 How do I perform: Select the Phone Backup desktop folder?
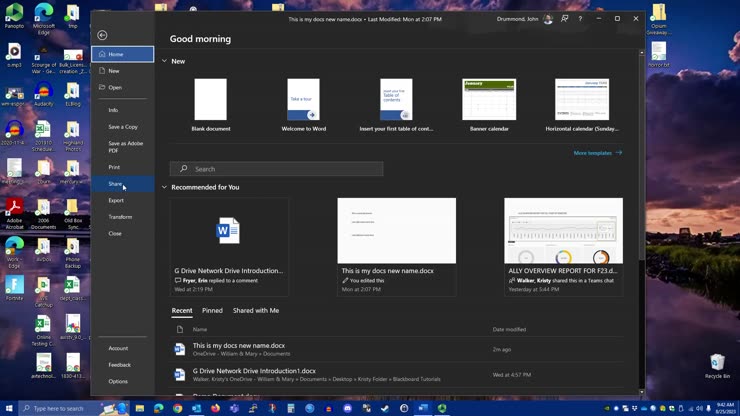(73, 254)
